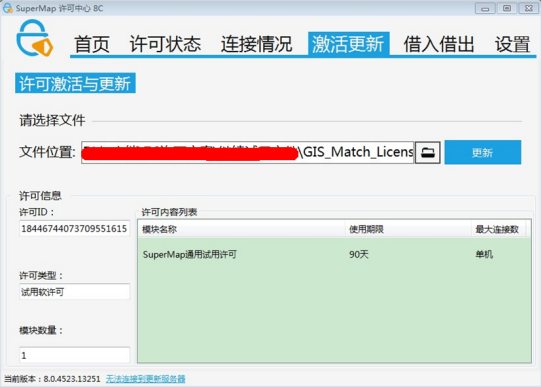Screen dimensions: 541x387
Task: Switch to the 设置 tab
Action: coord(512,44)
